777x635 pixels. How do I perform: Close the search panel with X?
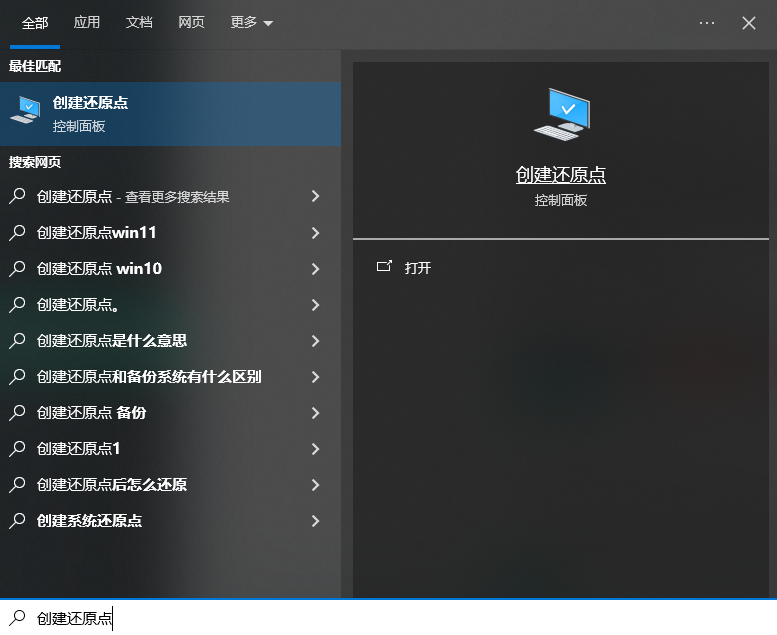pos(749,23)
